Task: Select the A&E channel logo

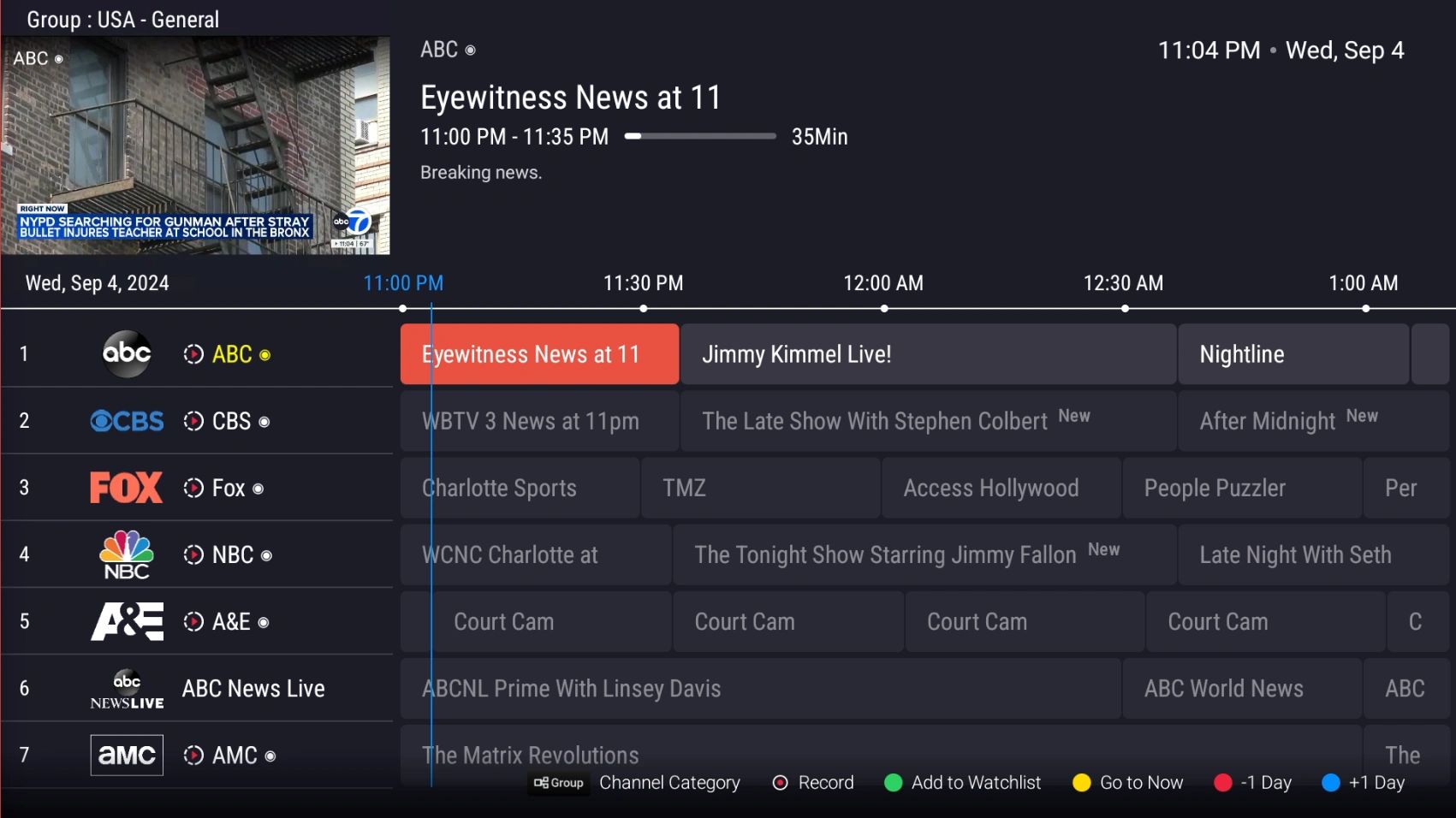Action: pos(127,621)
